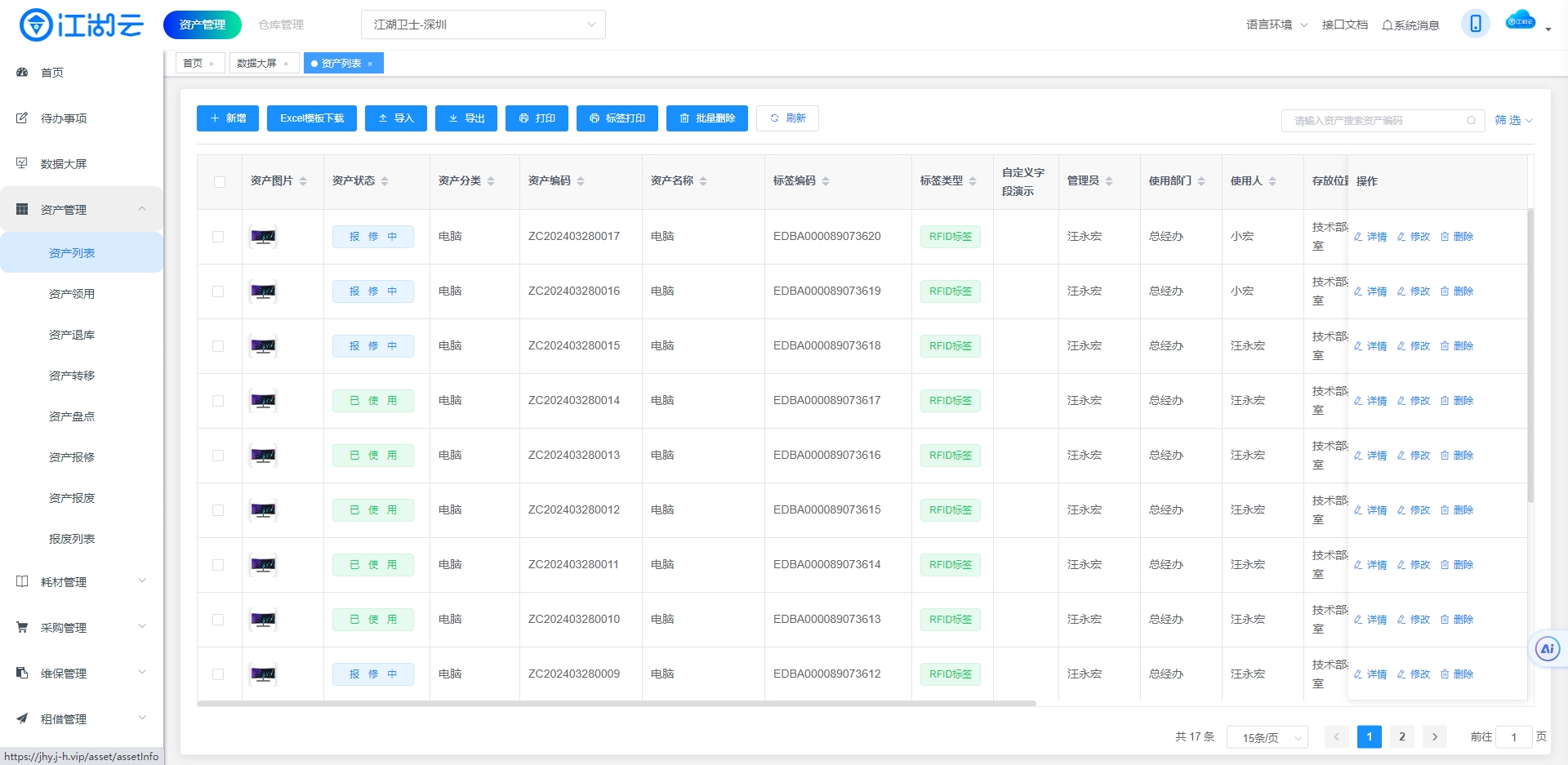The height and width of the screenshot is (765, 1568).
Task: Focus the 前往 page number input
Action: tap(1513, 737)
